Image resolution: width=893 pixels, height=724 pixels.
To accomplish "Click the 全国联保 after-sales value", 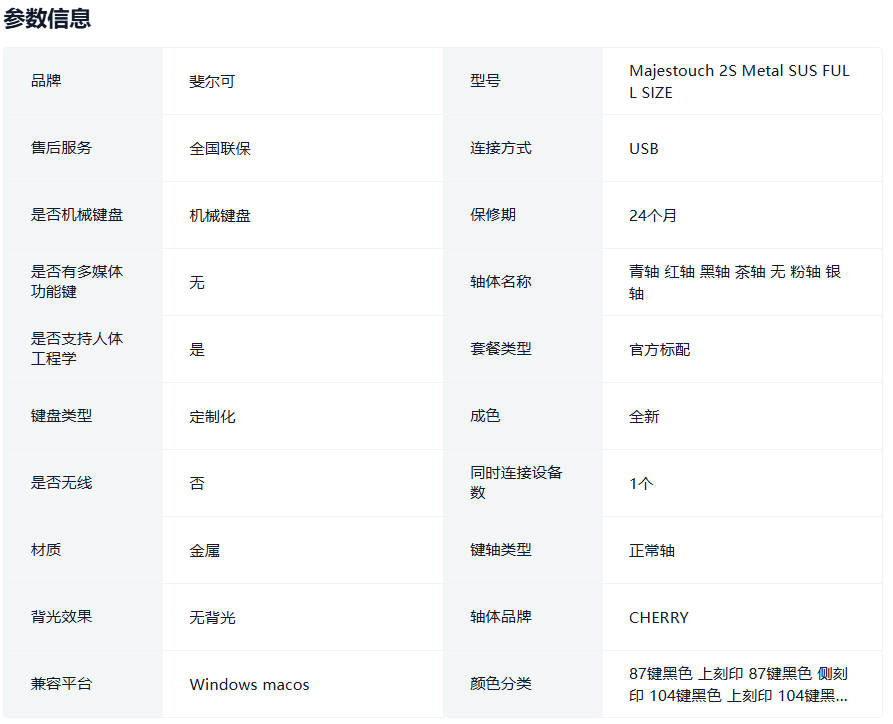I will coord(220,148).
